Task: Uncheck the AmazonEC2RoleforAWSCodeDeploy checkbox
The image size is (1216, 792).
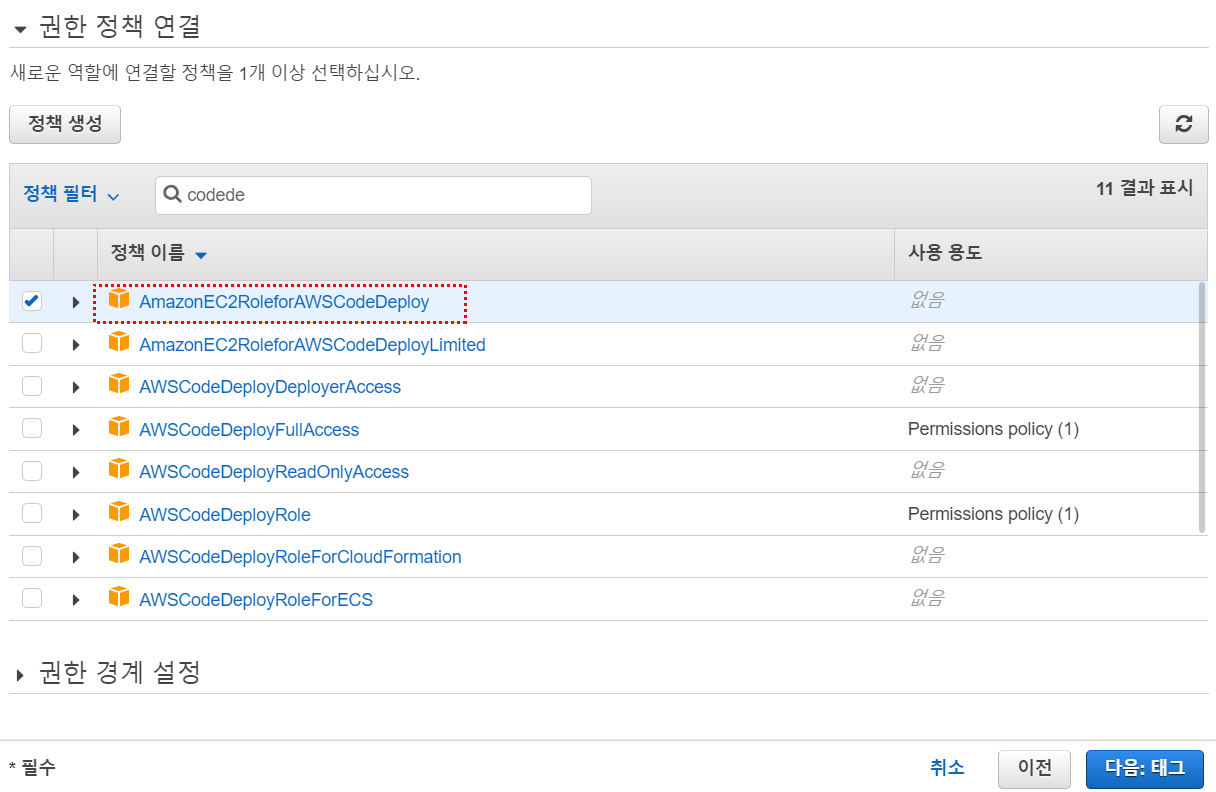Action: [x=32, y=301]
